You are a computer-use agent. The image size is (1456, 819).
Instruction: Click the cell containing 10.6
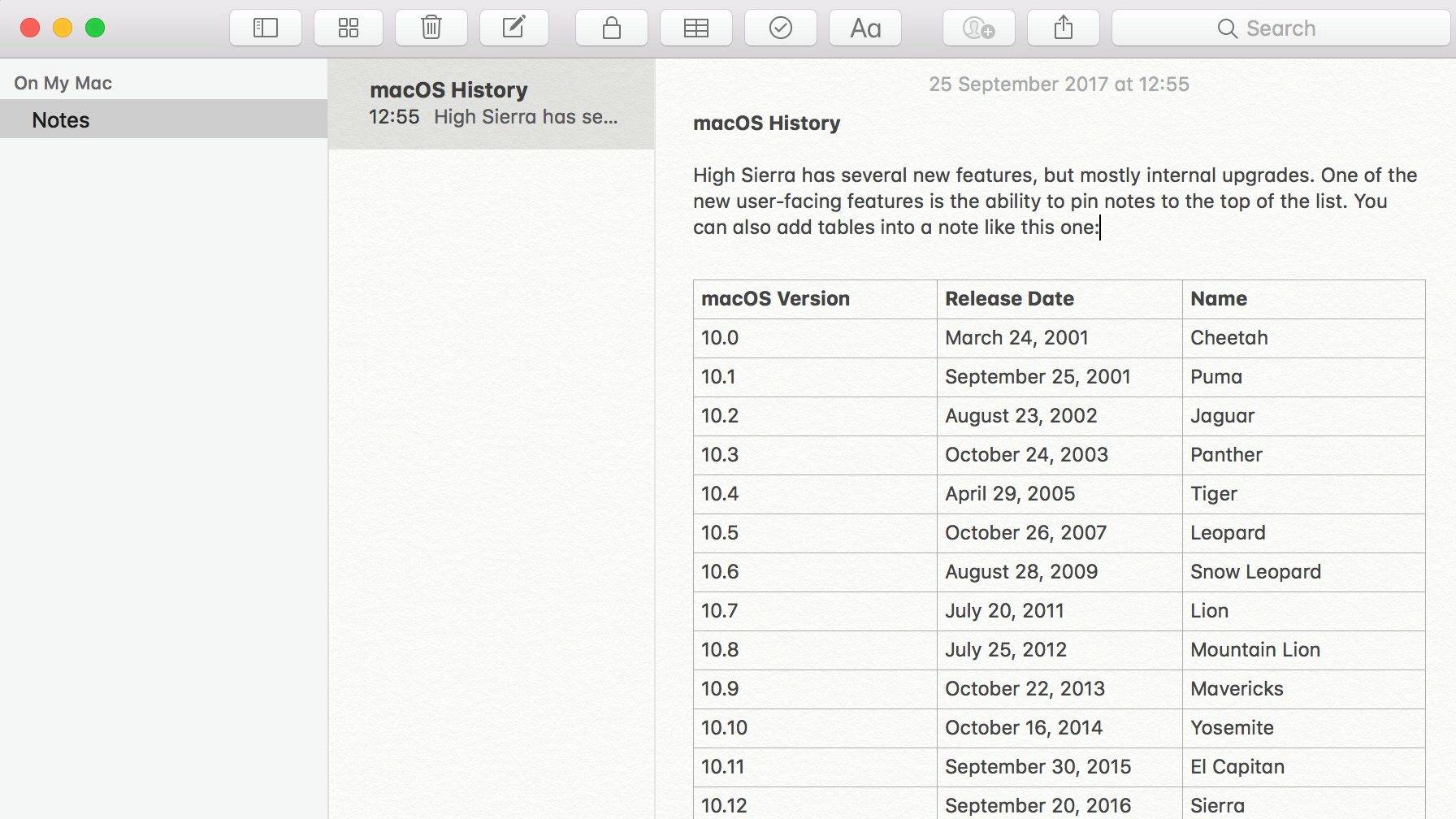(x=815, y=572)
